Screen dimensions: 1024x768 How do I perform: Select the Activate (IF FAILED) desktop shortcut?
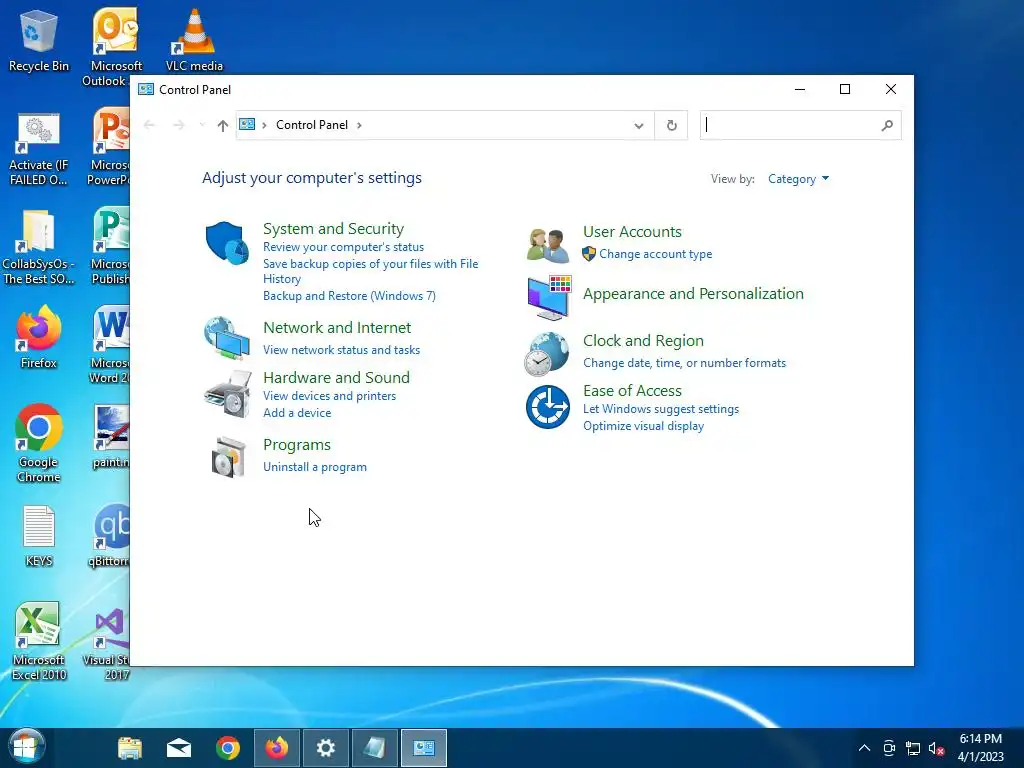(39, 149)
